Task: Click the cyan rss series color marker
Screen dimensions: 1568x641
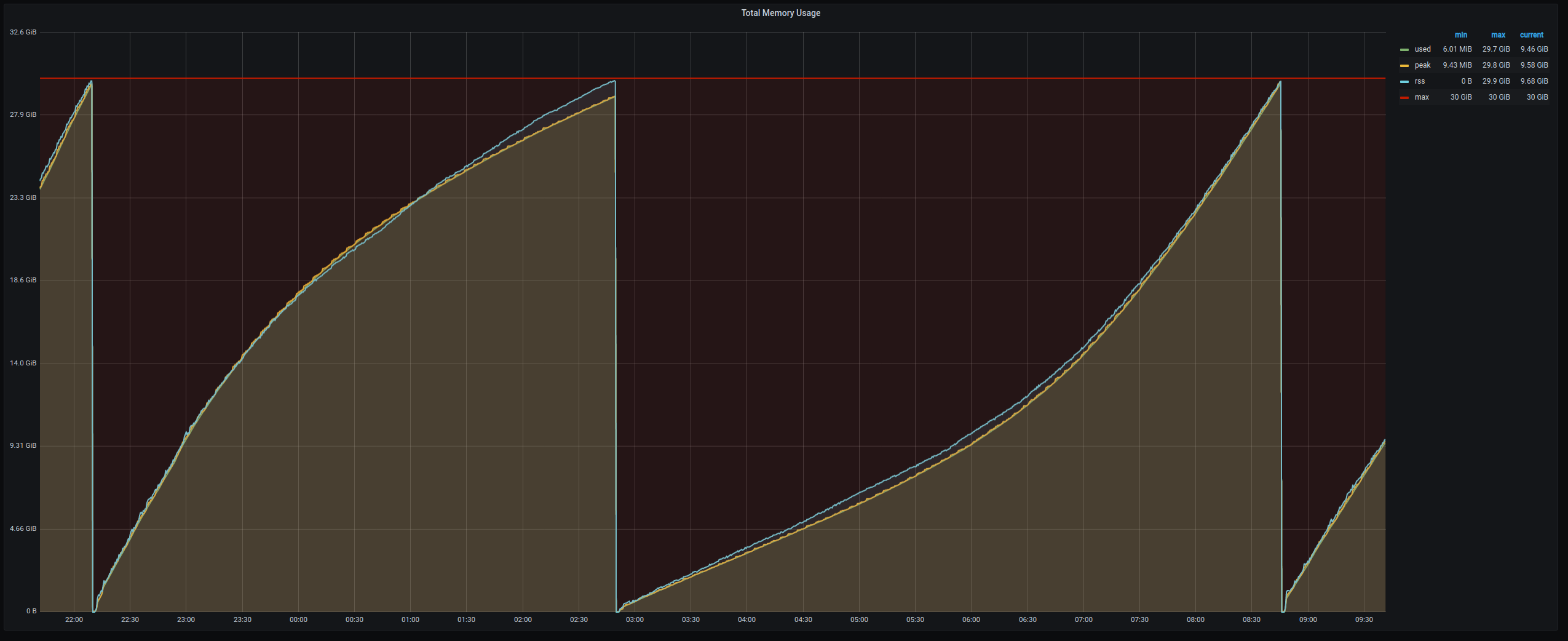Action: [1405, 81]
